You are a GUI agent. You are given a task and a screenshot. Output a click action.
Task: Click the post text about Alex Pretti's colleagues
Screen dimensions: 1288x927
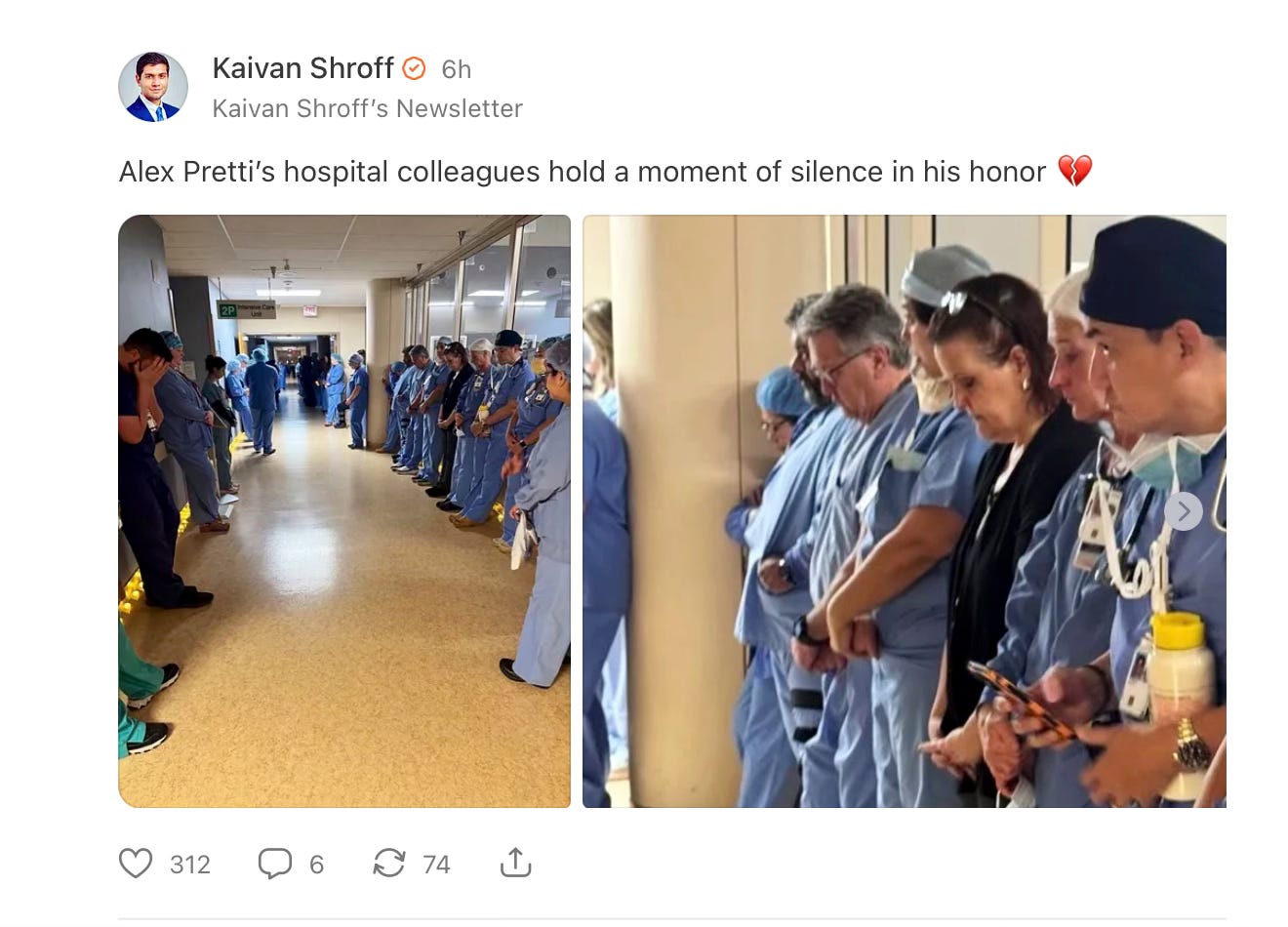tap(583, 172)
